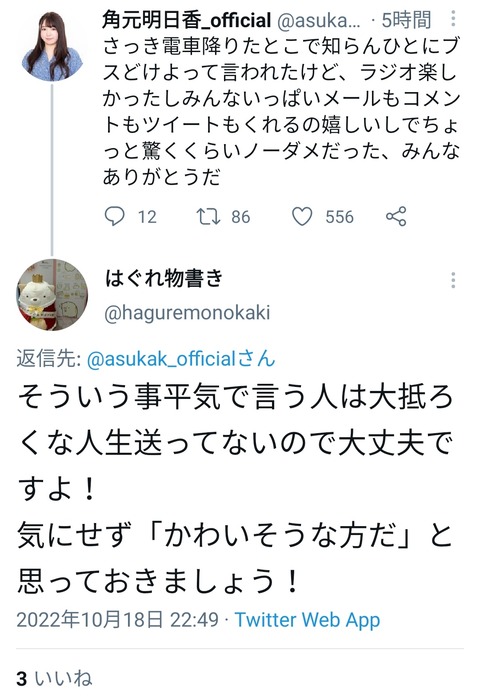This screenshot has height=700, width=480.
Task: Open 角元明日香's profile picture
Action: pyautogui.click(x=52, y=46)
